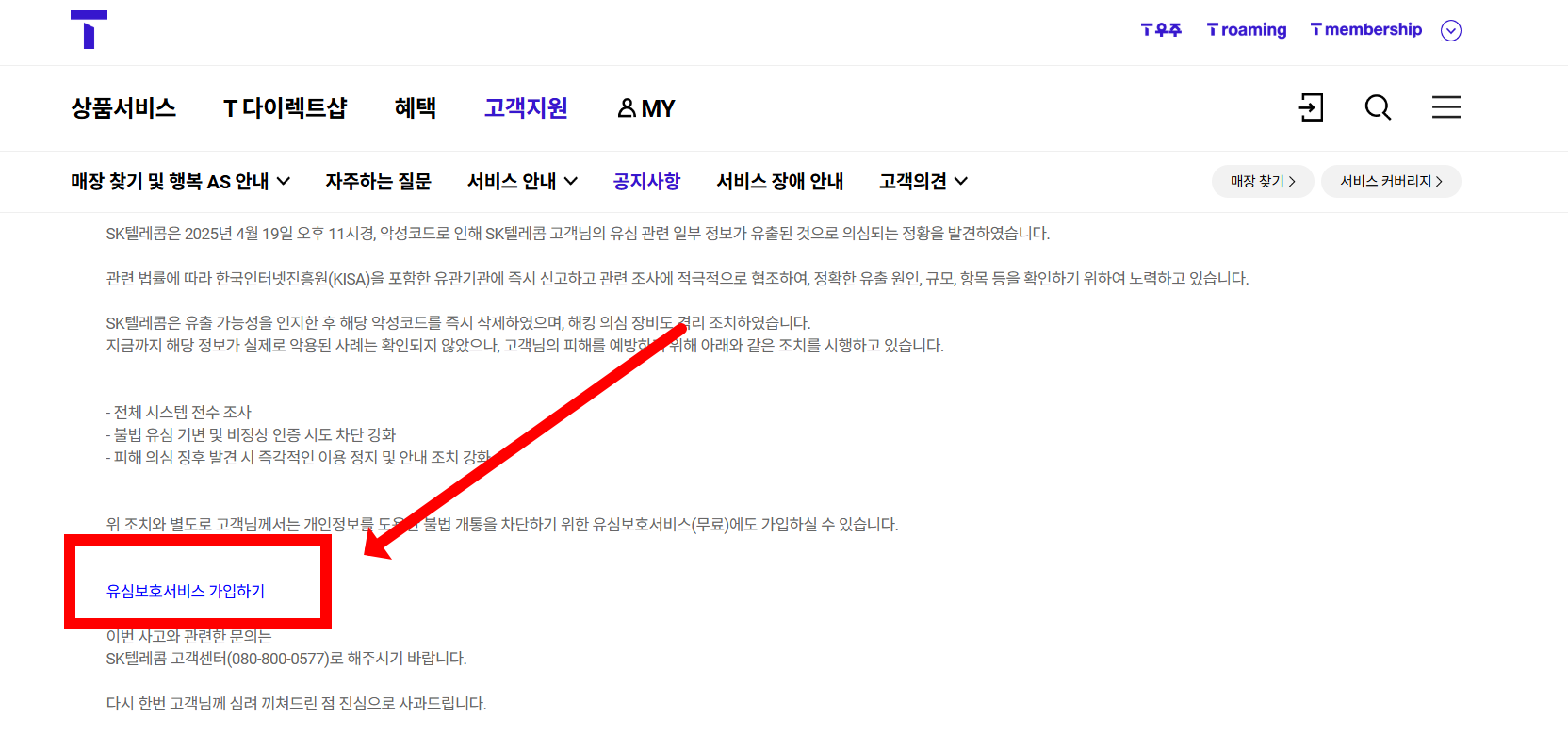The height and width of the screenshot is (733, 1568).
Task: Expand 매장 찾기 및 행복 AS 안내 dropdown
Action: pyautogui.click(x=181, y=181)
